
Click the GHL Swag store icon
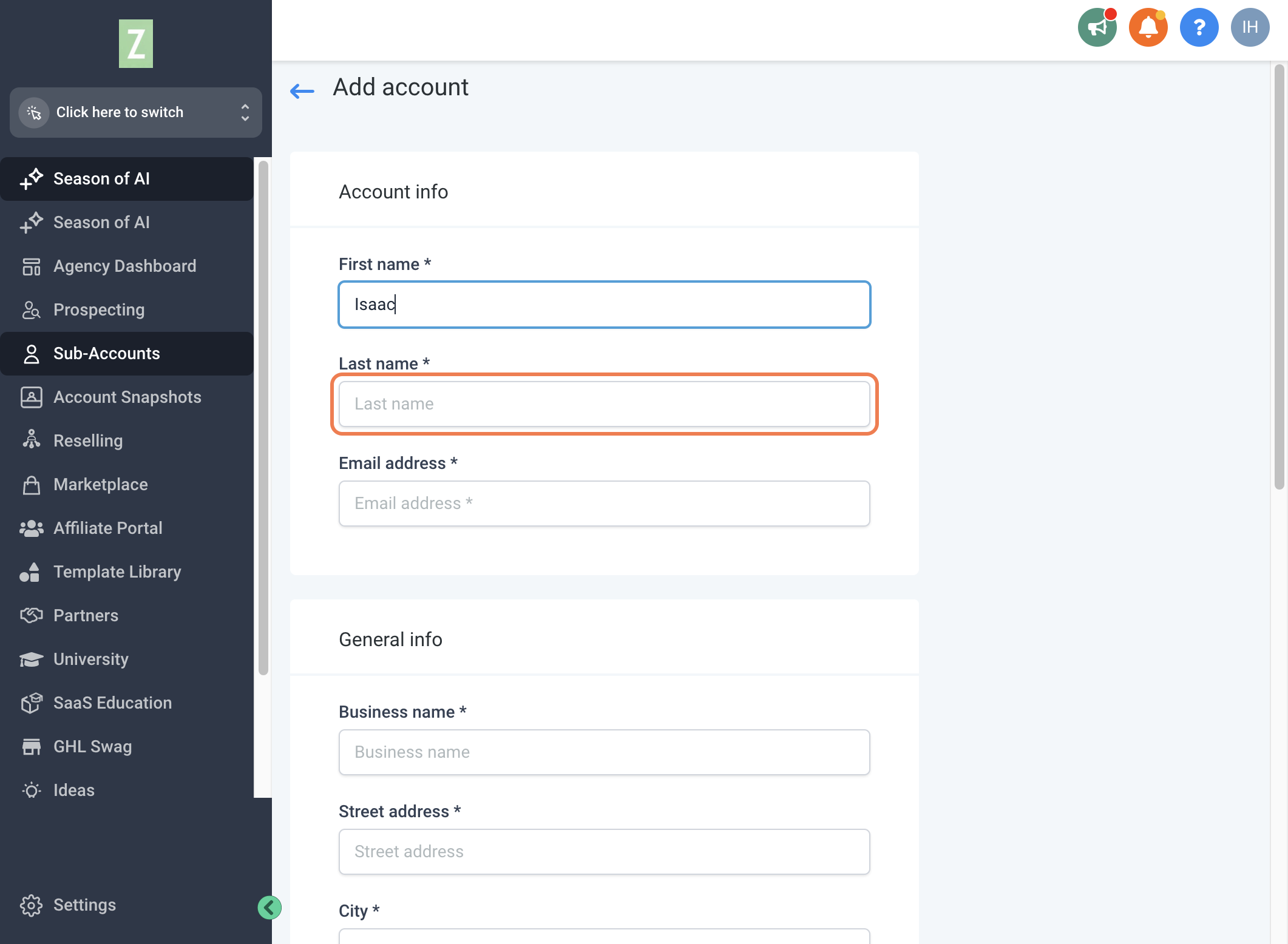[31, 747]
